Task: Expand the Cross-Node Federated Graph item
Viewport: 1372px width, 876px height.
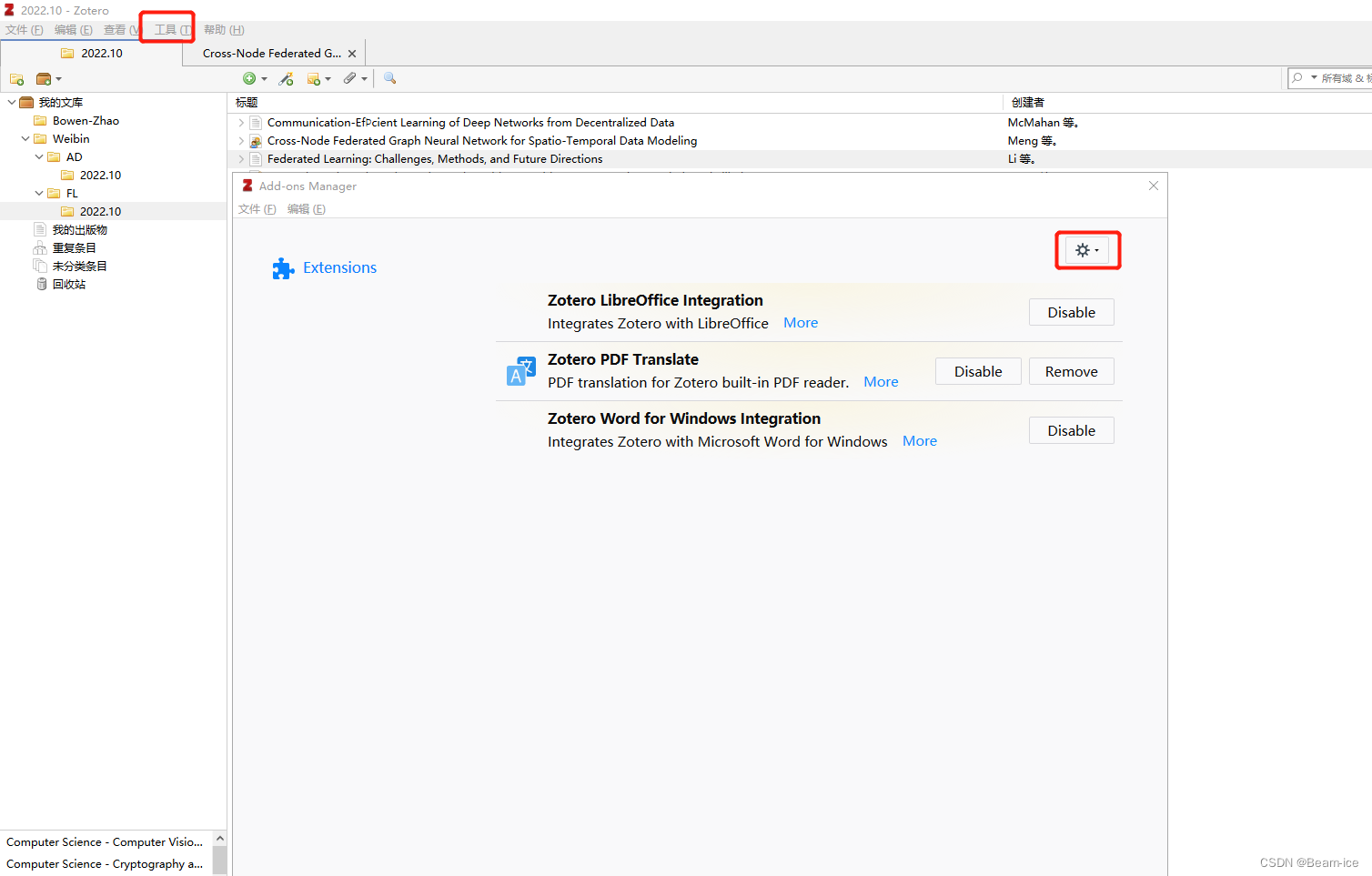Action: coord(241,141)
